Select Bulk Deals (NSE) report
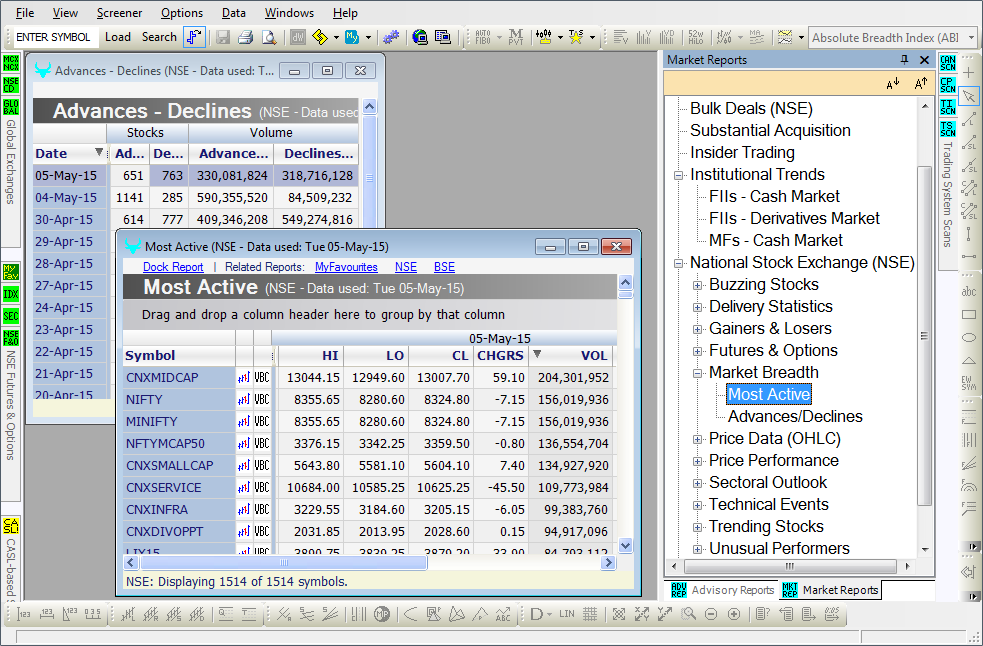983x646 pixels. (x=751, y=109)
